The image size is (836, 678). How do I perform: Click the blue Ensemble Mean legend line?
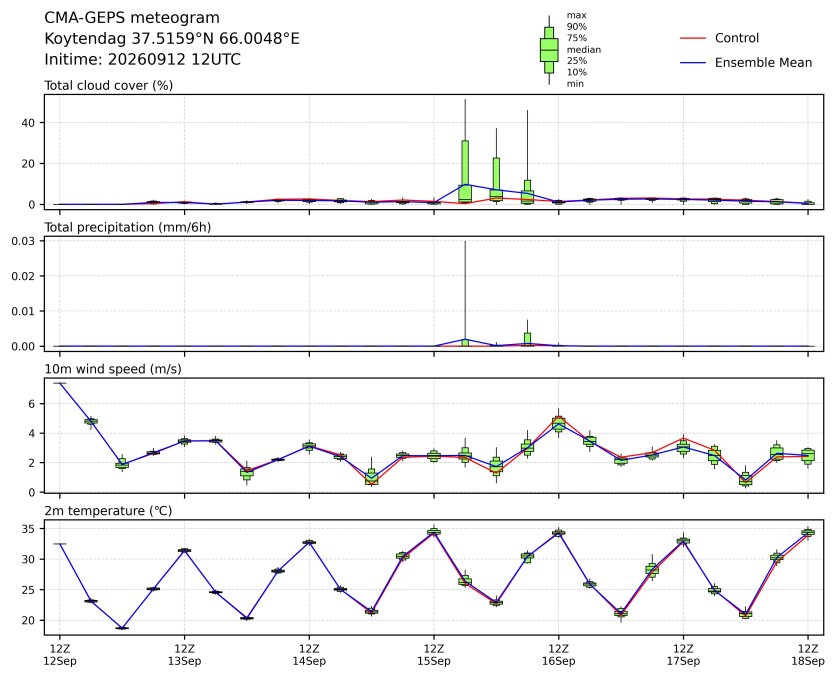[x=693, y=63]
